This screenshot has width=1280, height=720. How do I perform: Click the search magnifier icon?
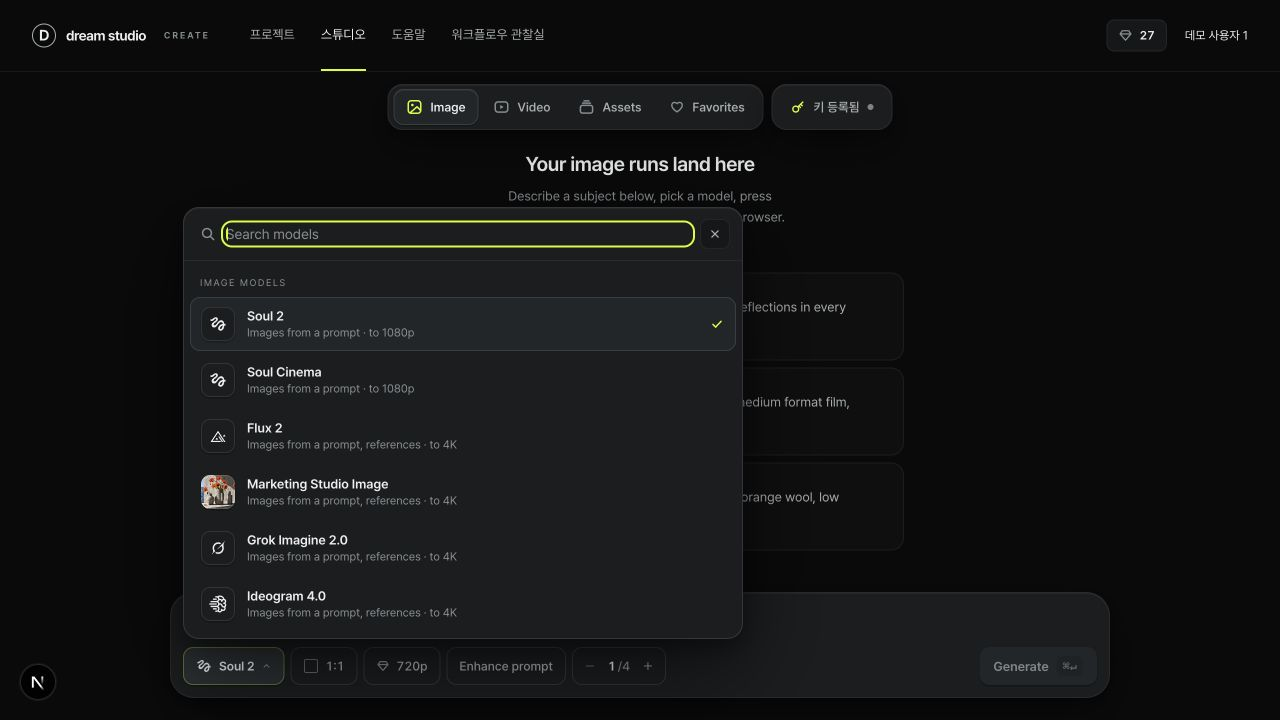pos(208,234)
